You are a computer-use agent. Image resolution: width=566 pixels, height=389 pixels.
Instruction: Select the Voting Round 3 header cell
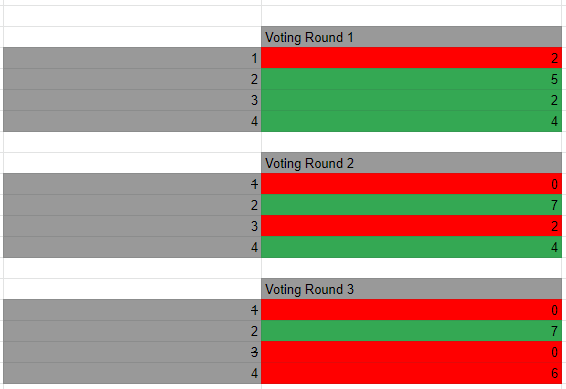click(x=412, y=289)
